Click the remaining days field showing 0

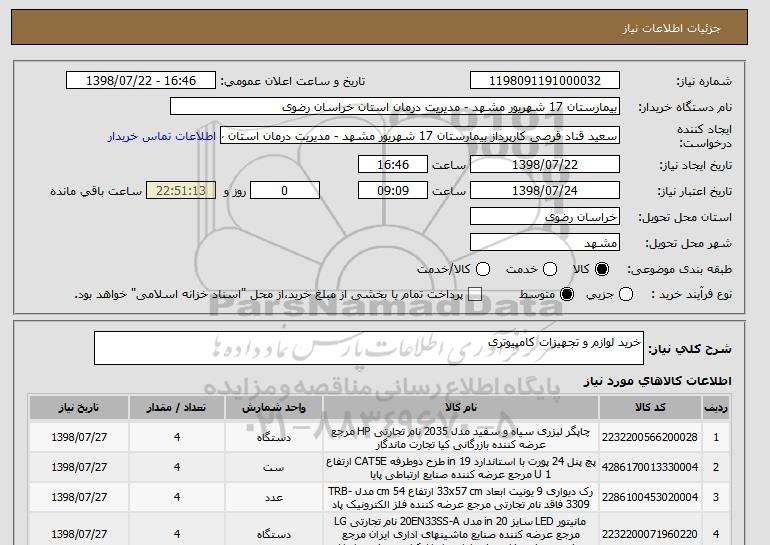pos(285,191)
